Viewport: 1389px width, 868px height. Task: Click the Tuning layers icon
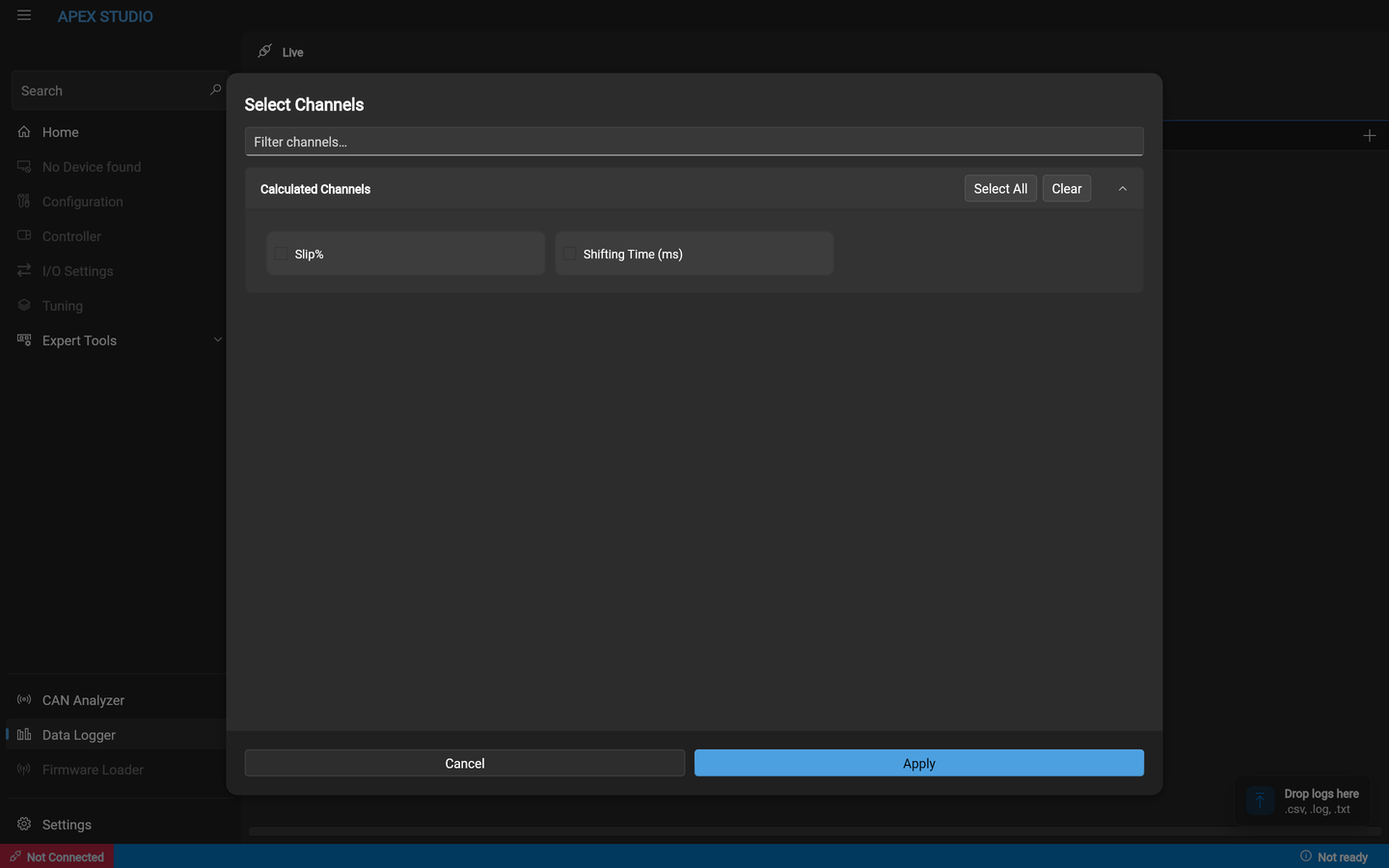[24, 305]
